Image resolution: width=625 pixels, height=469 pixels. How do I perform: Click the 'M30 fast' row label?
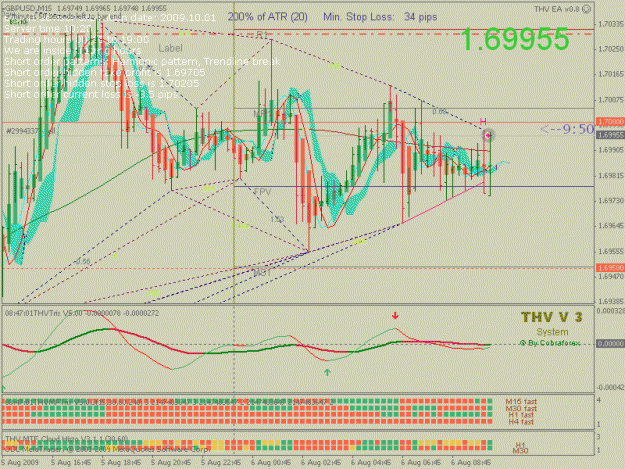click(521, 408)
